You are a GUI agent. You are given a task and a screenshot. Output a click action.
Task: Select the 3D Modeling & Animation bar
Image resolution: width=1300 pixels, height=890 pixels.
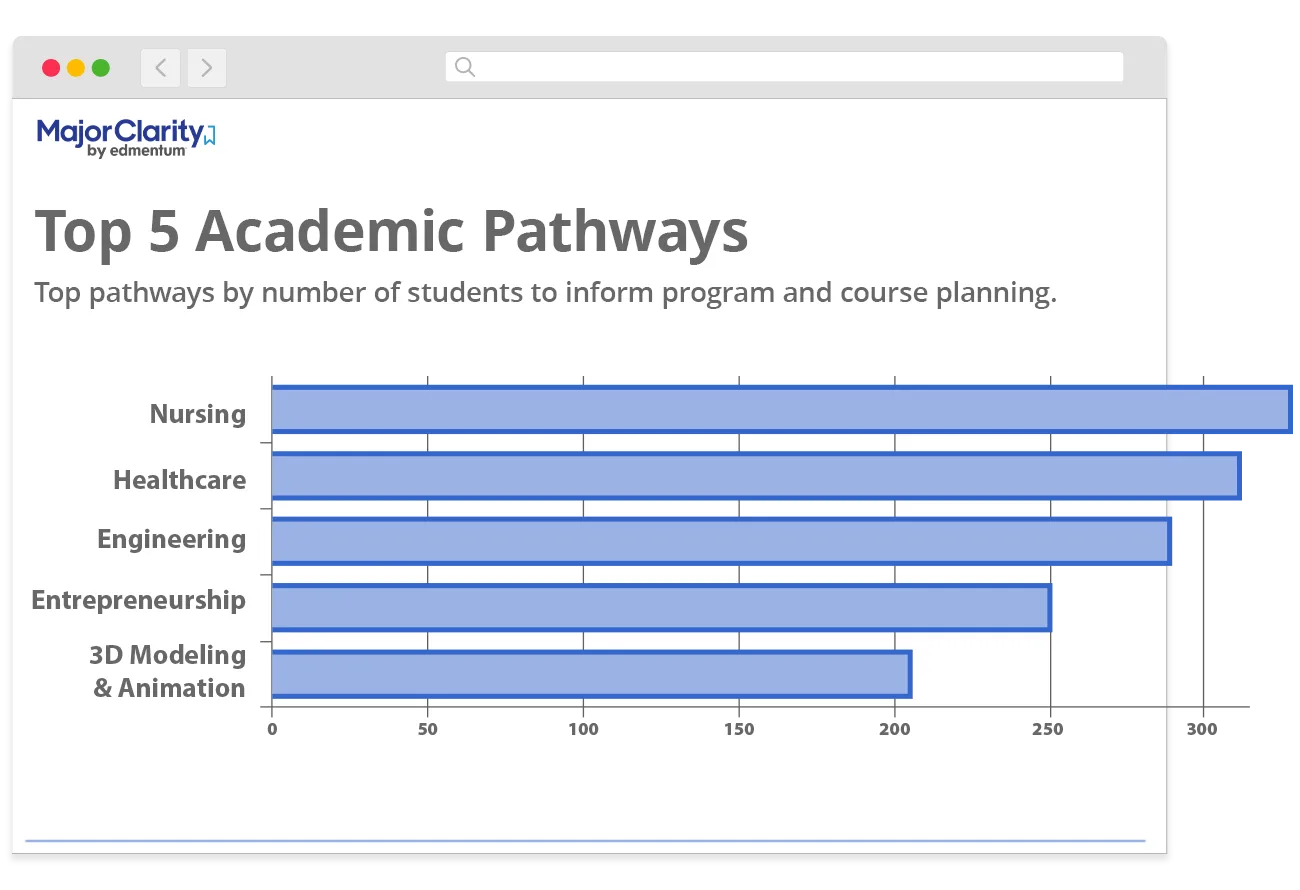pos(591,674)
